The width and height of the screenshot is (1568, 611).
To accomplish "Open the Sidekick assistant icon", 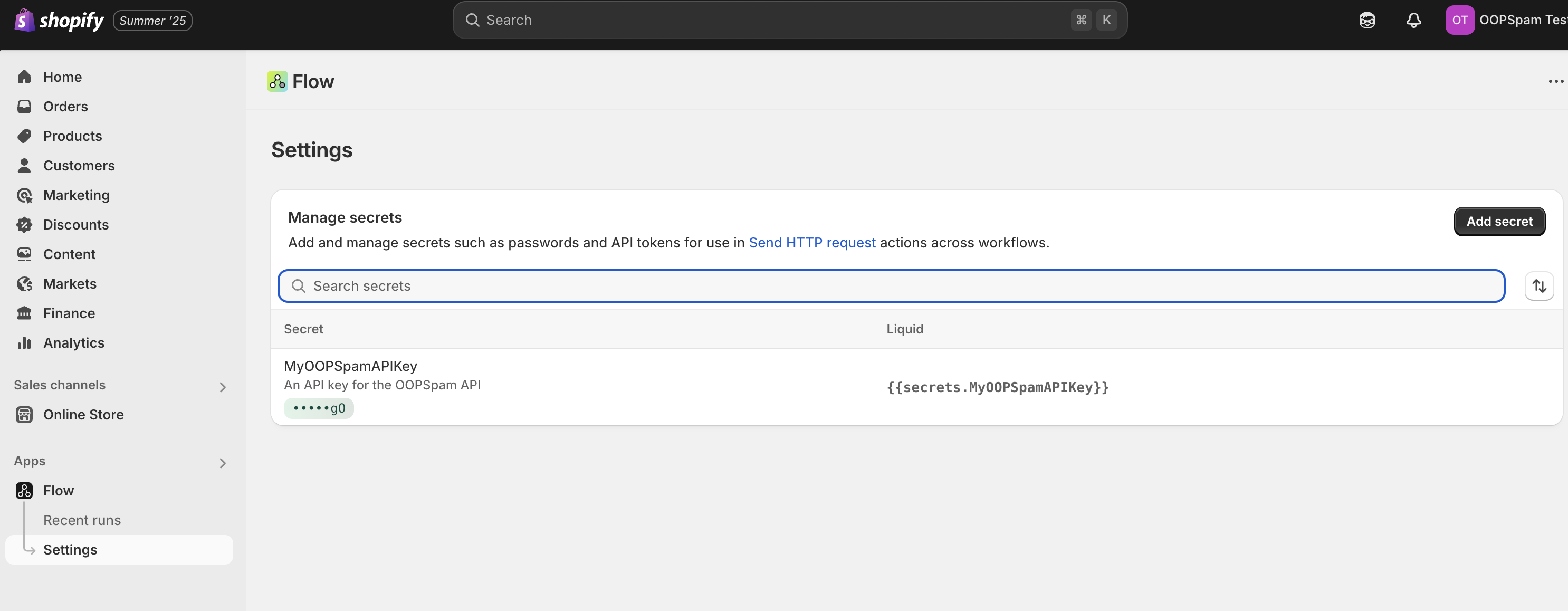I will pos(1367,20).
